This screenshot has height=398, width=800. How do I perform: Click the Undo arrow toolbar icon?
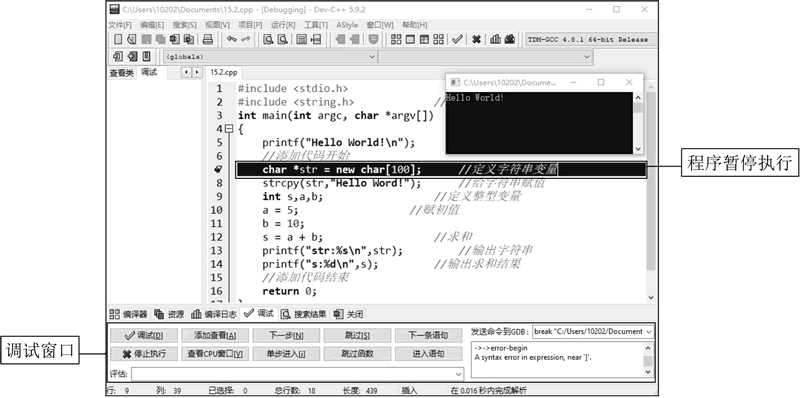[x=232, y=39]
